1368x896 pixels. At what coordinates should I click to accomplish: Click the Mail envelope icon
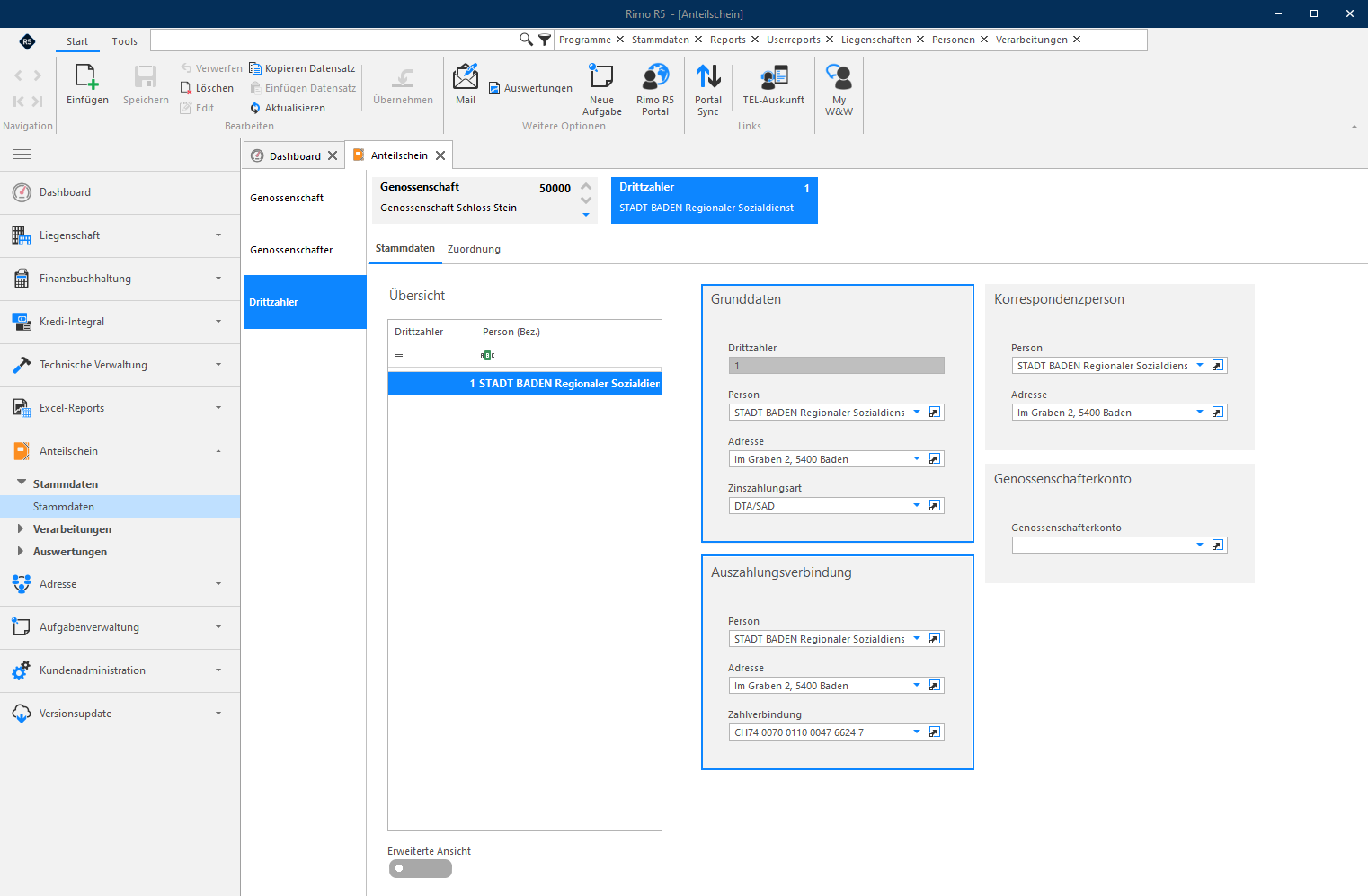pyautogui.click(x=466, y=77)
